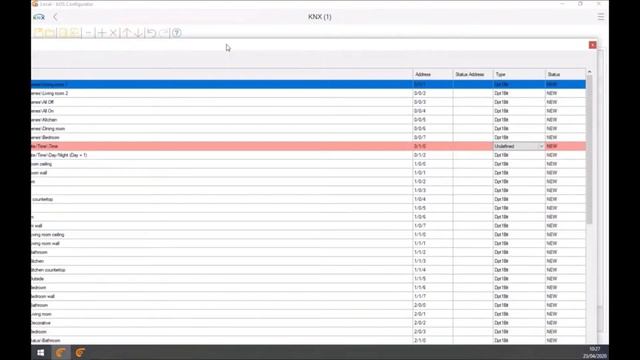This screenshot has width=640, height=360.
Task: Select the red highlighted Date/Time row name
Action: tap(44, 146)
